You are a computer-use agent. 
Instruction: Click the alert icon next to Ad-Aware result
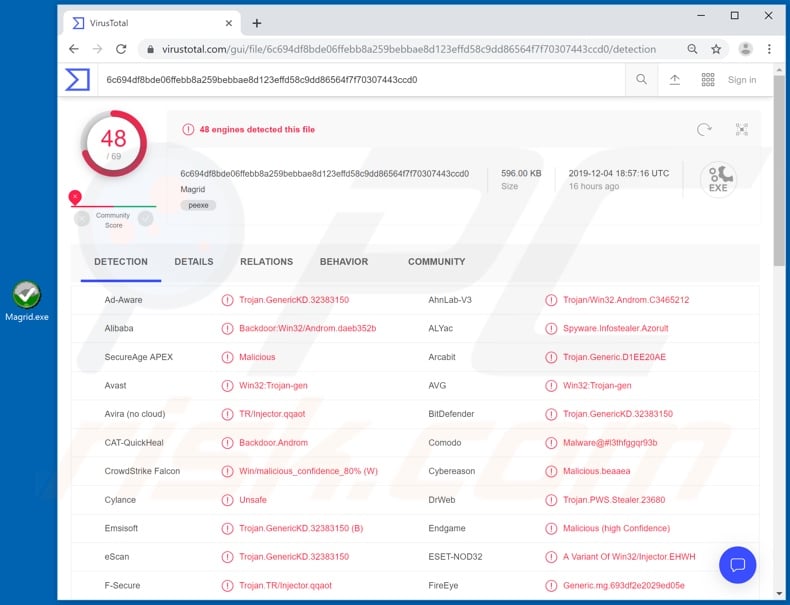[227, 300]
